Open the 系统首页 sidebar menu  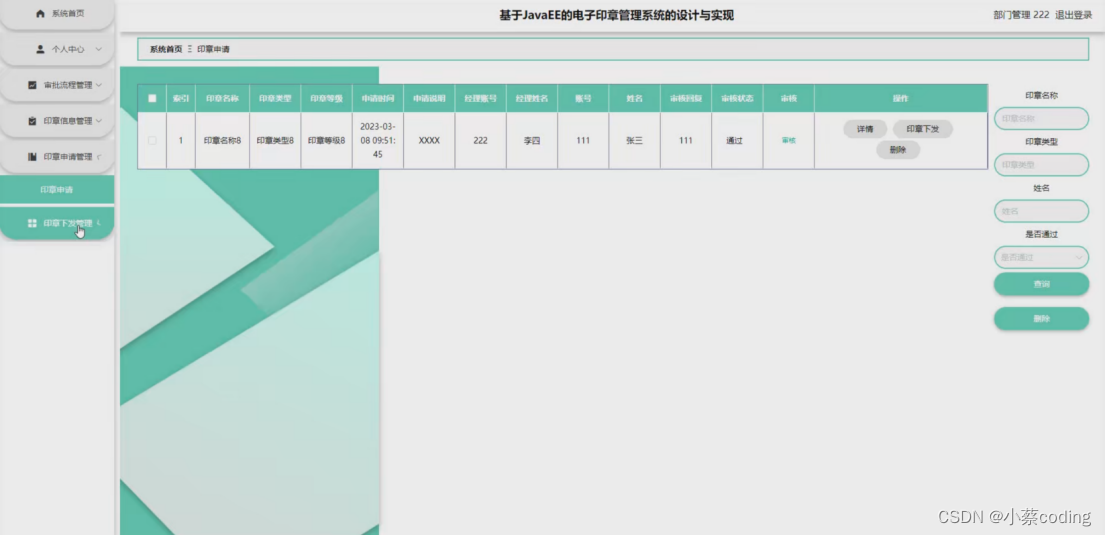coord(57,14)
